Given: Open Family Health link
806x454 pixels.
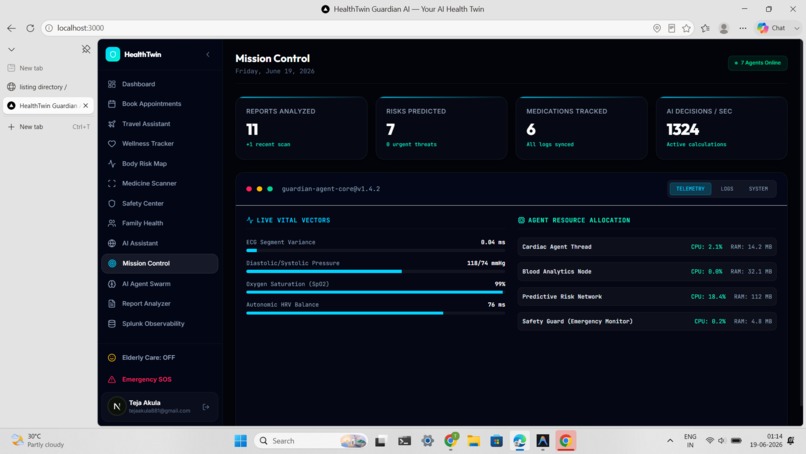Looking at the screenshot, I should 159,223.
